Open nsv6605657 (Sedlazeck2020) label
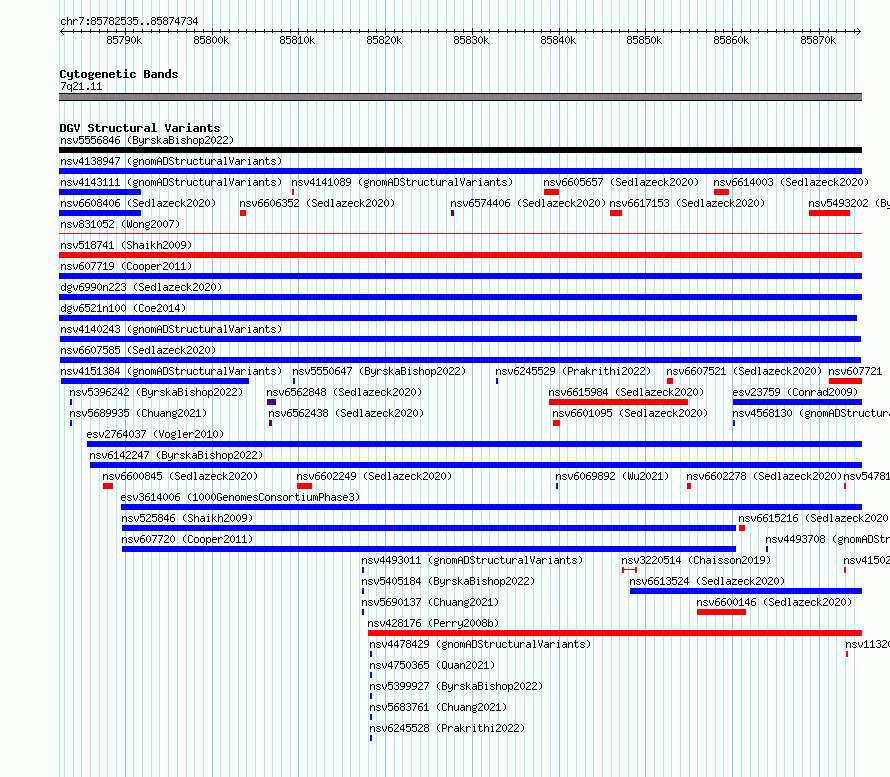The image size is (890, 777). click(621, 182)
